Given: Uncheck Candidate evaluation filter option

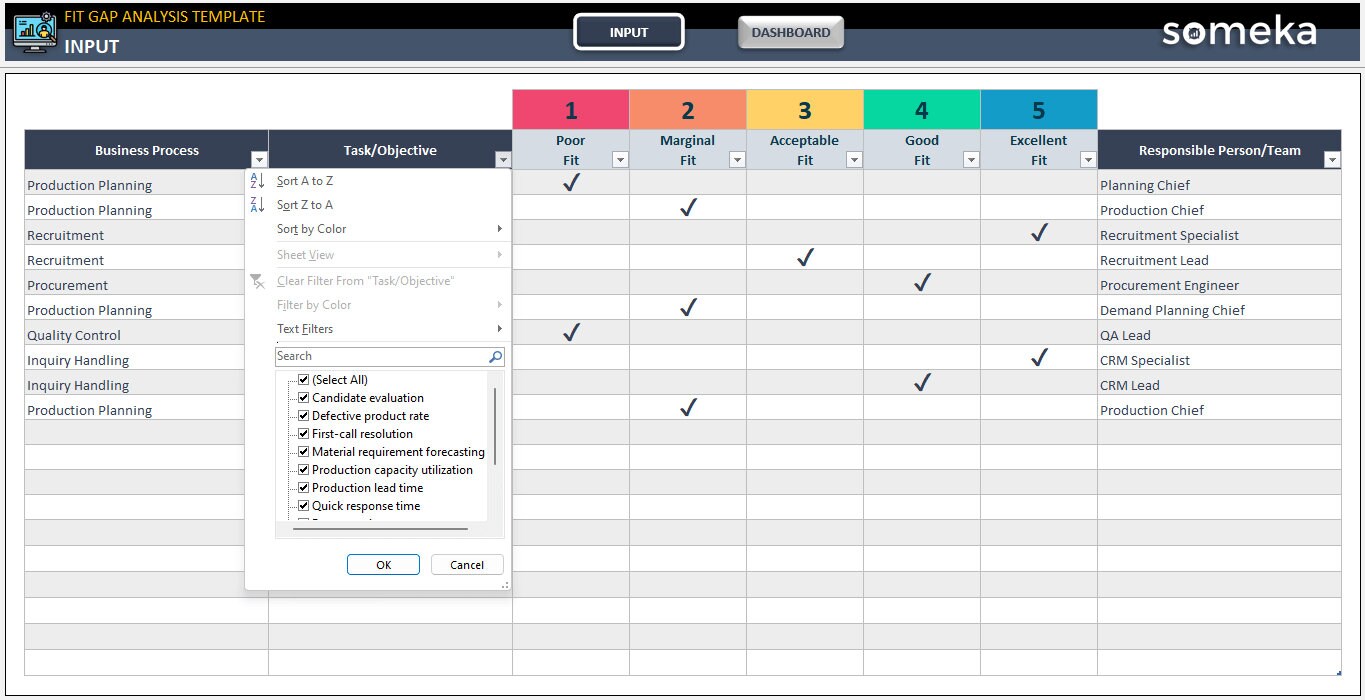Looking at the screenshot, I should [x=304, y=398].
